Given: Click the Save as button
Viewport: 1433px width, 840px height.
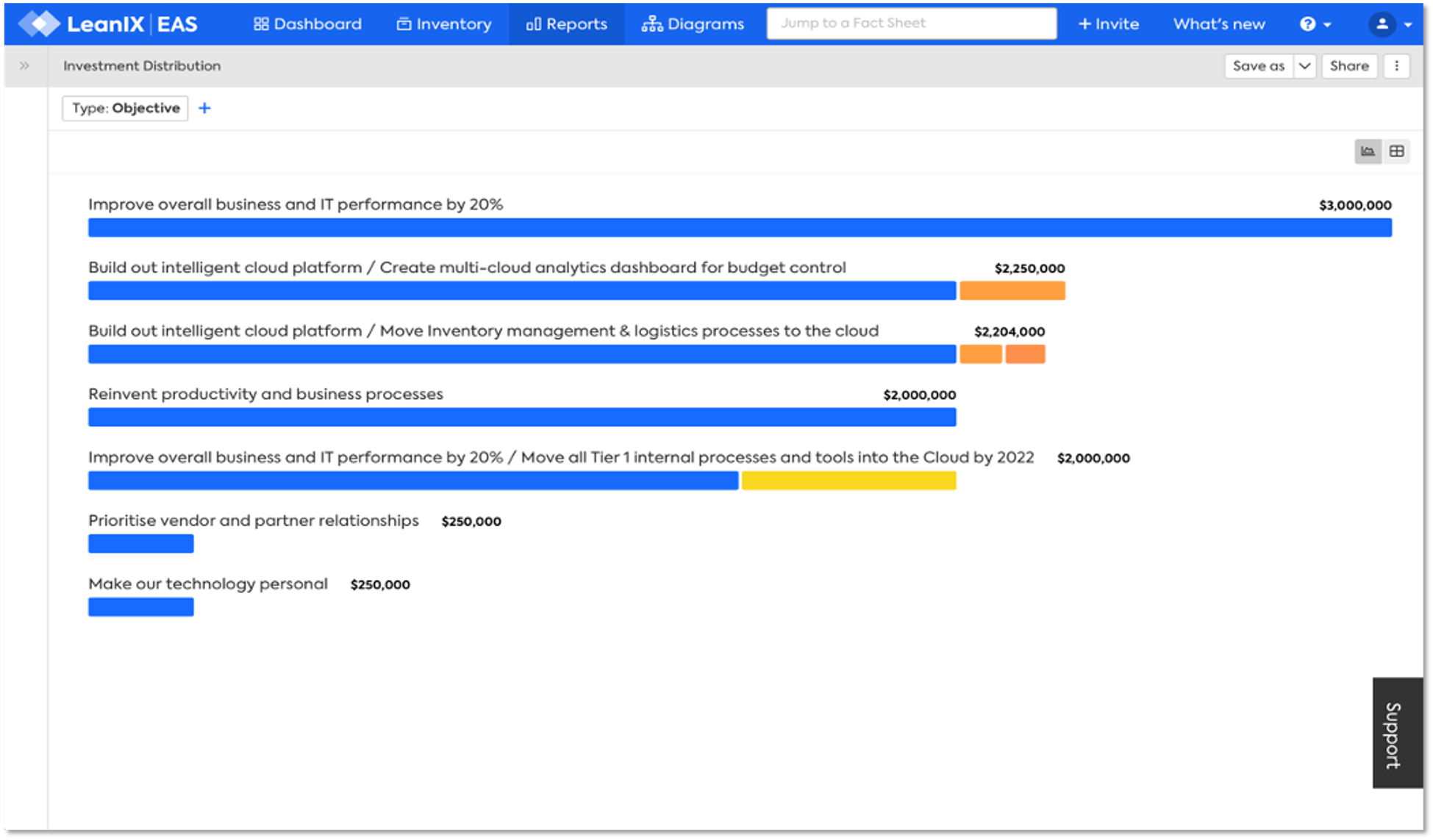Looking at the screenshot, I should click(1258, 66).
